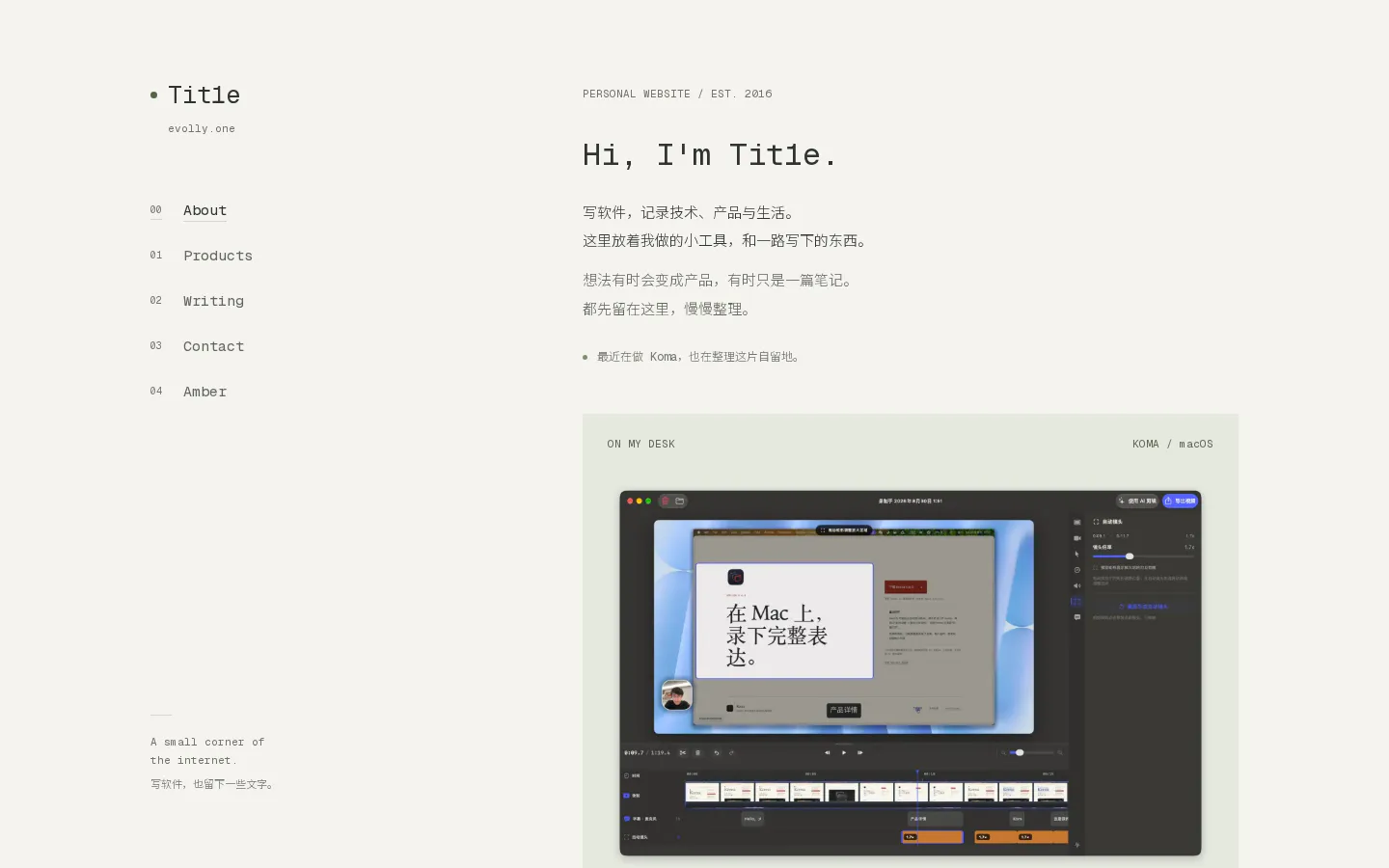
Task: Click the AI edit button in Koma
Action: pos(1138,501)
